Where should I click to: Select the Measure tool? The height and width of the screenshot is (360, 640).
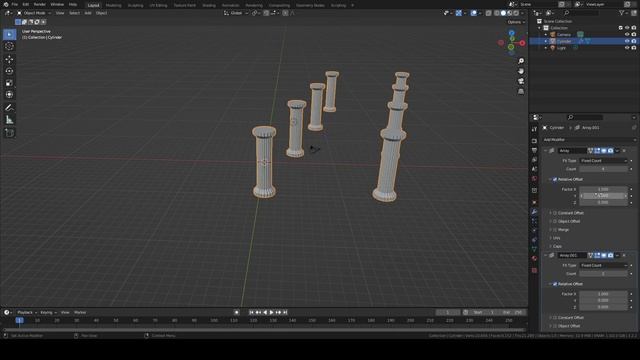coord(9,120)
